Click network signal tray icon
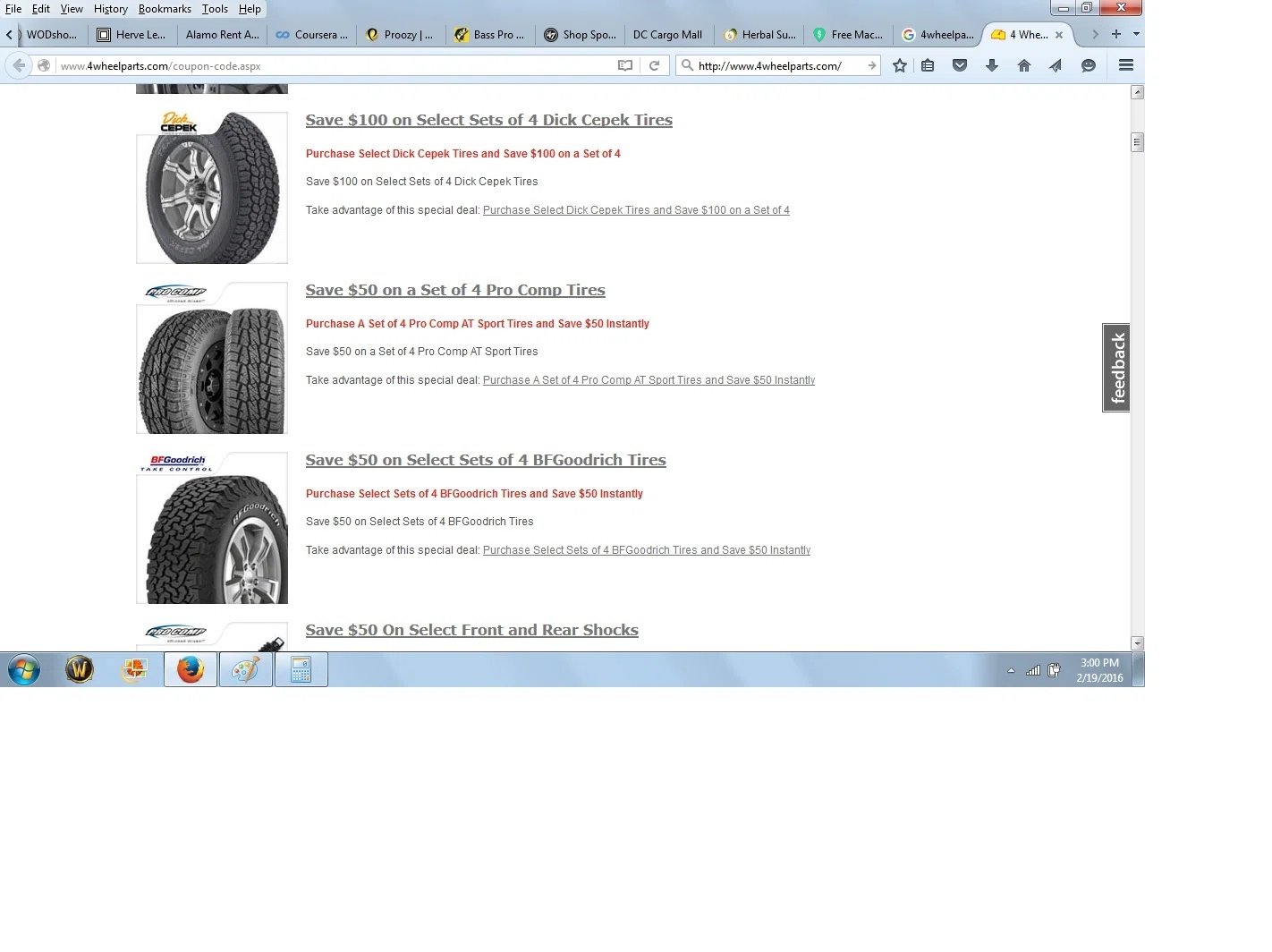This screenshot has height=952, width=1272. 1033,670
